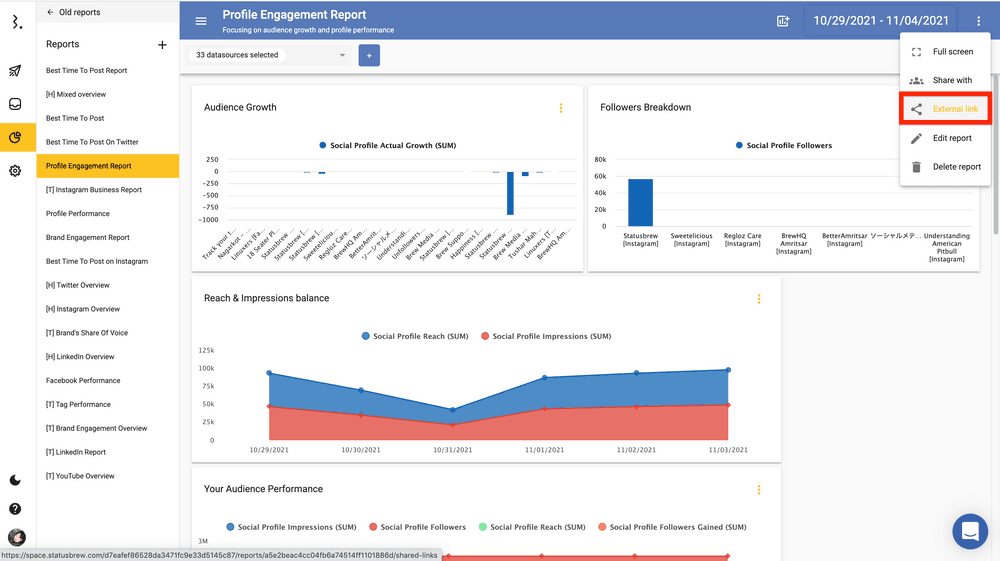Viewport: 1000px width, 561px height.
Task: Open the Settings gear in left rail
Action: tap(15, 171)
